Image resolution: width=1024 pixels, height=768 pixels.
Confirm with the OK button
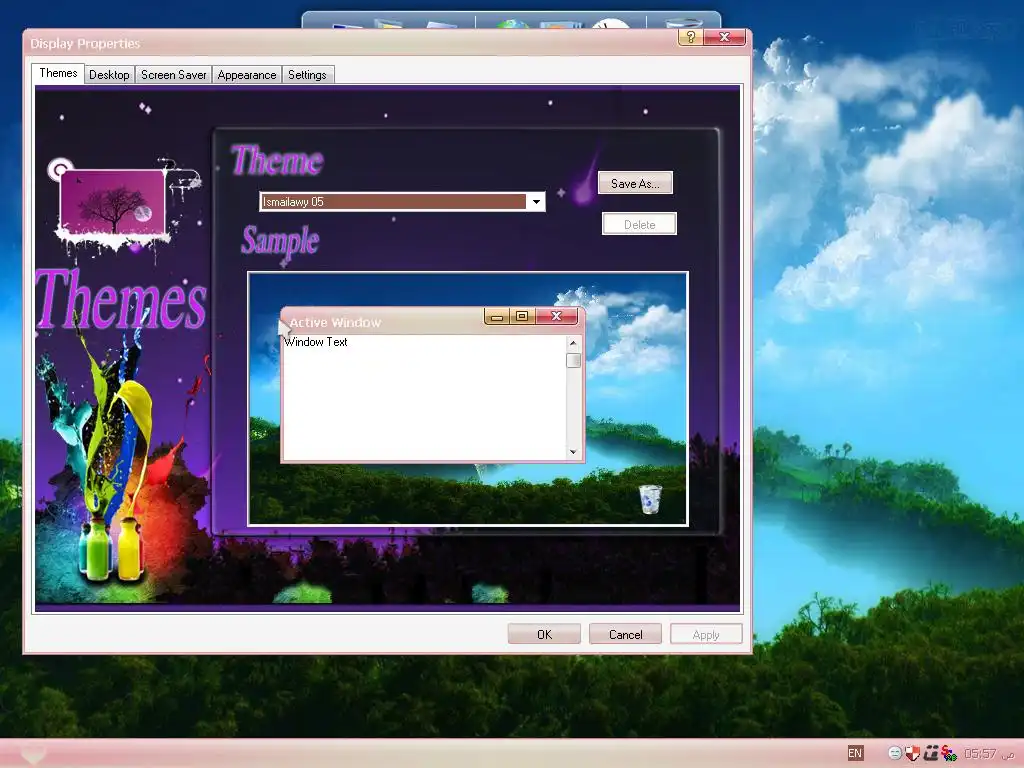tap(544, 634)
